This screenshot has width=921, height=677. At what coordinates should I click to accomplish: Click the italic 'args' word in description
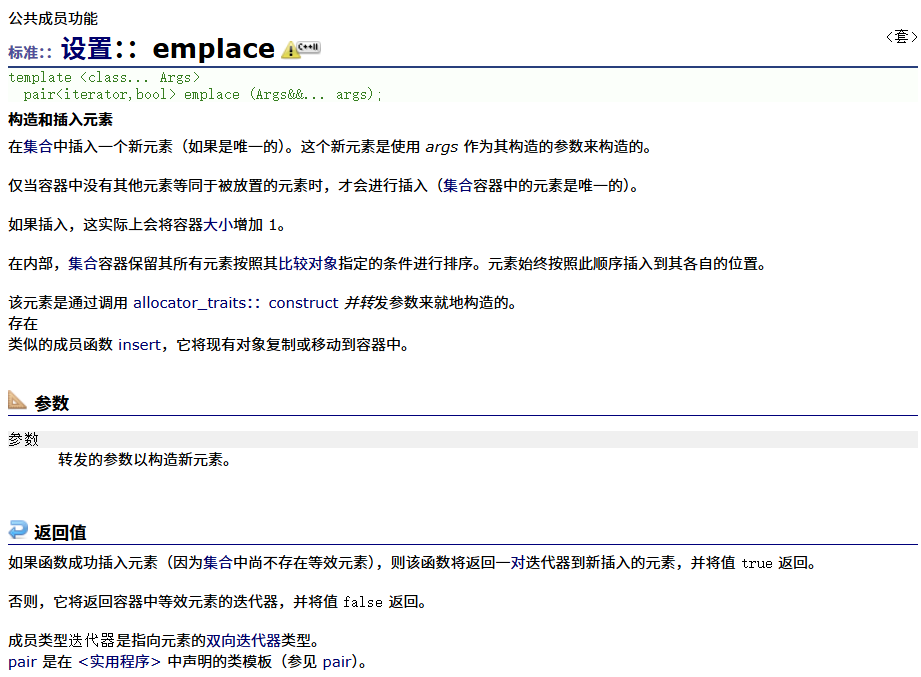point(441,147)
